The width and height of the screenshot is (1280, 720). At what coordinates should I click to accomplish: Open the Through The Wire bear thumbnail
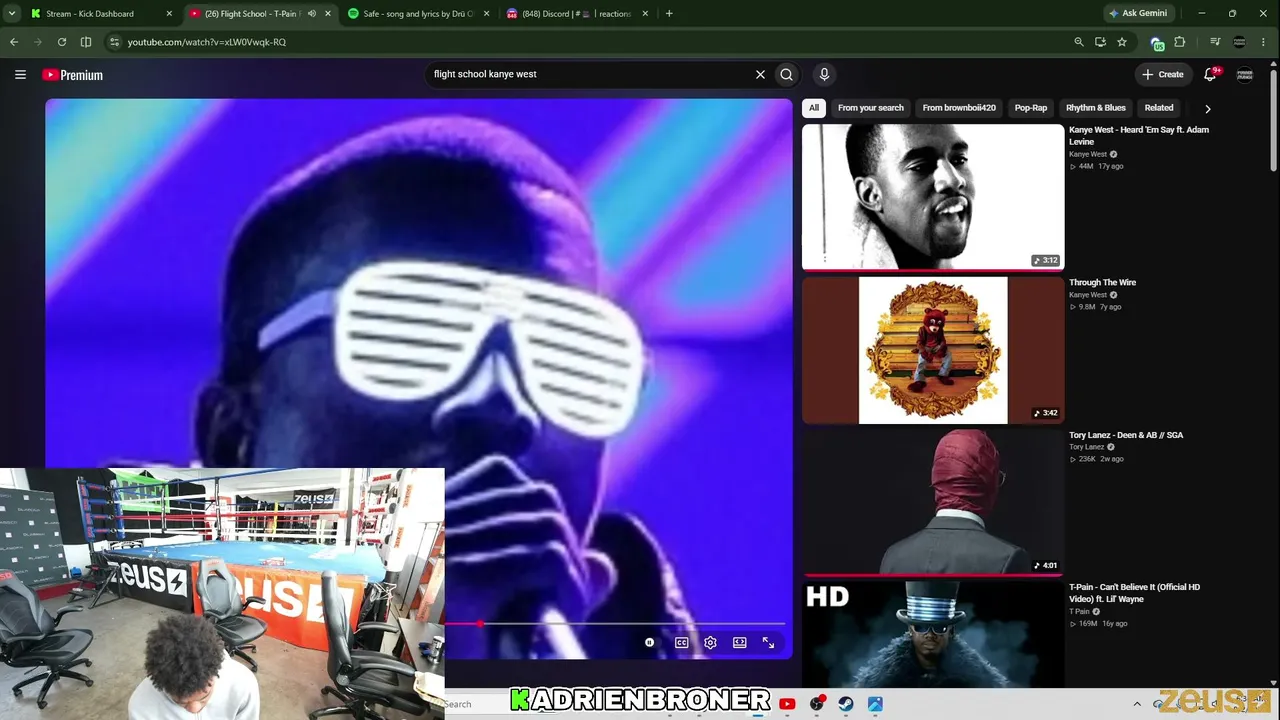point(933,350)
